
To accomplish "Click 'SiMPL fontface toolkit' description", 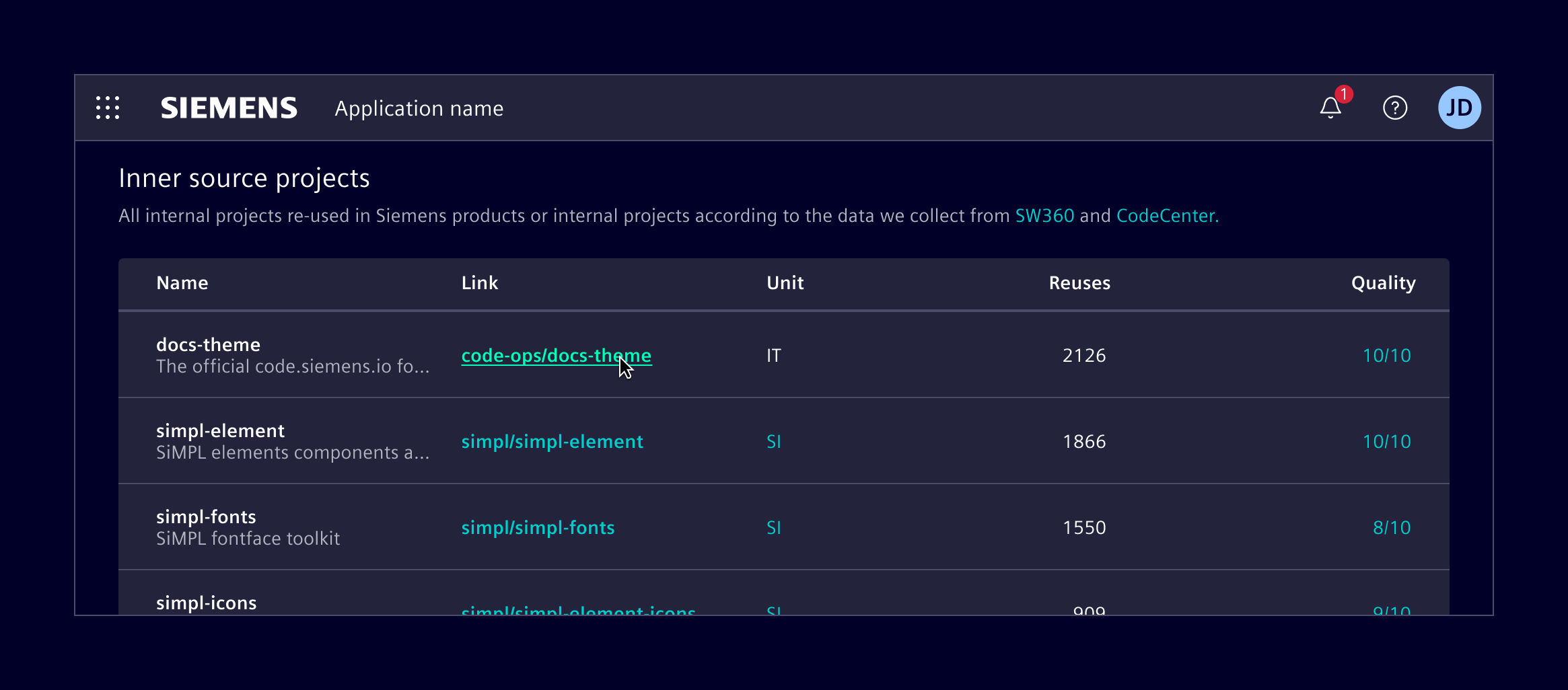I will tap(248, 539).
